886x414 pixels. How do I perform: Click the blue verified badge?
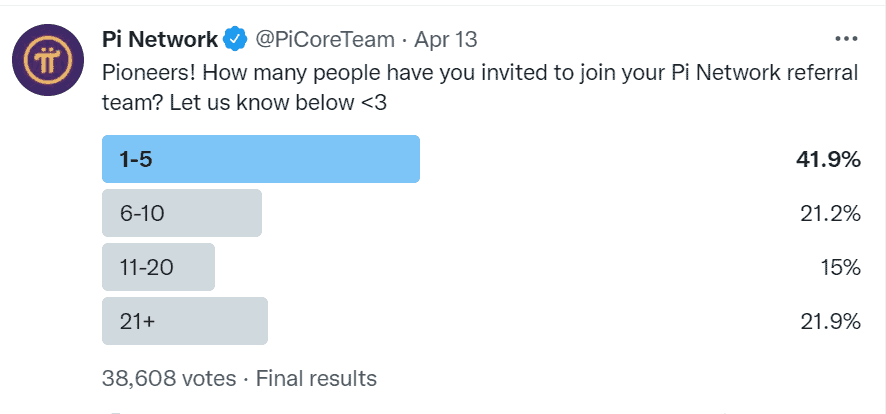pos(236,40)
